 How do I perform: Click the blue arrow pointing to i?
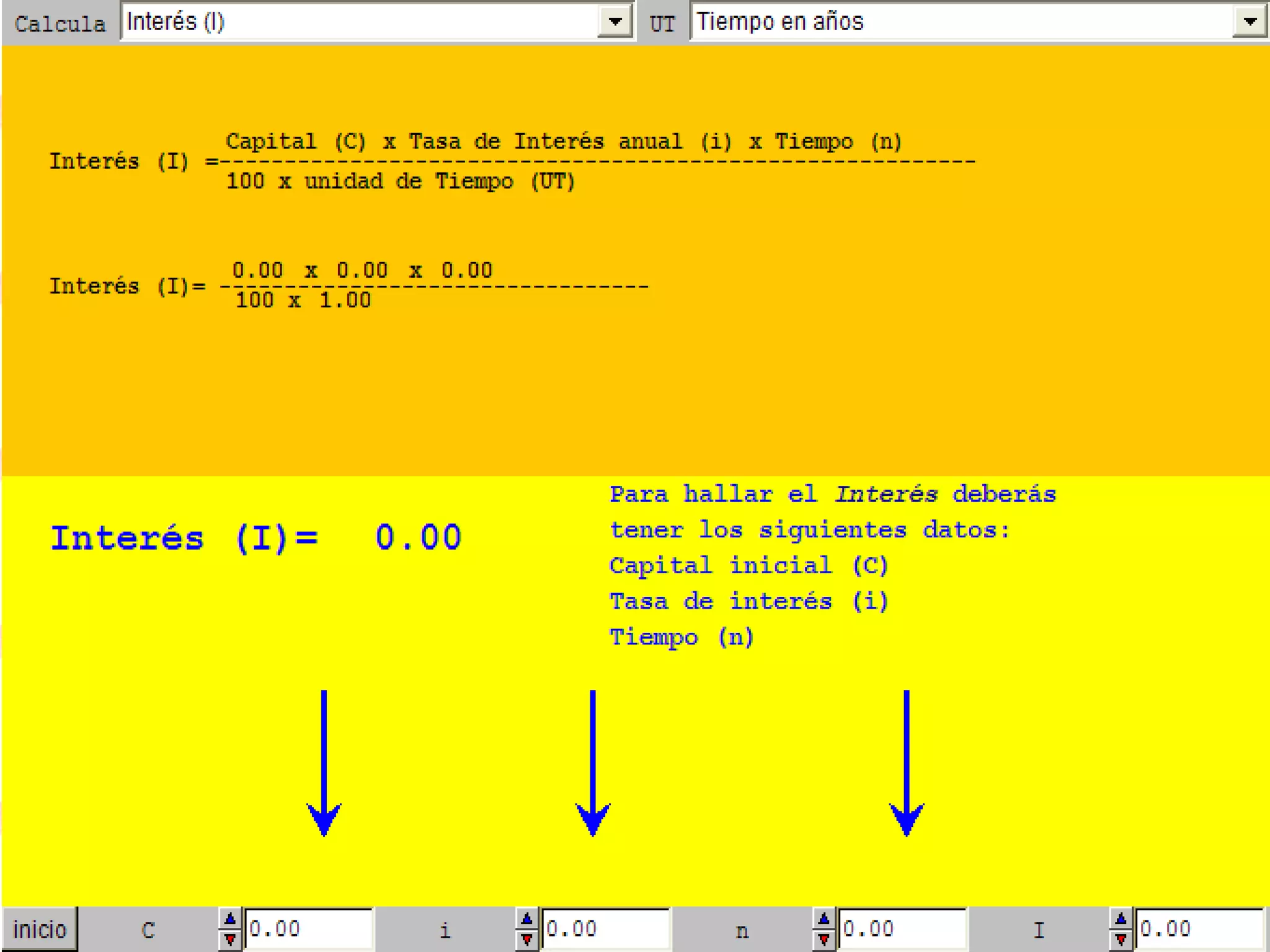593,762
